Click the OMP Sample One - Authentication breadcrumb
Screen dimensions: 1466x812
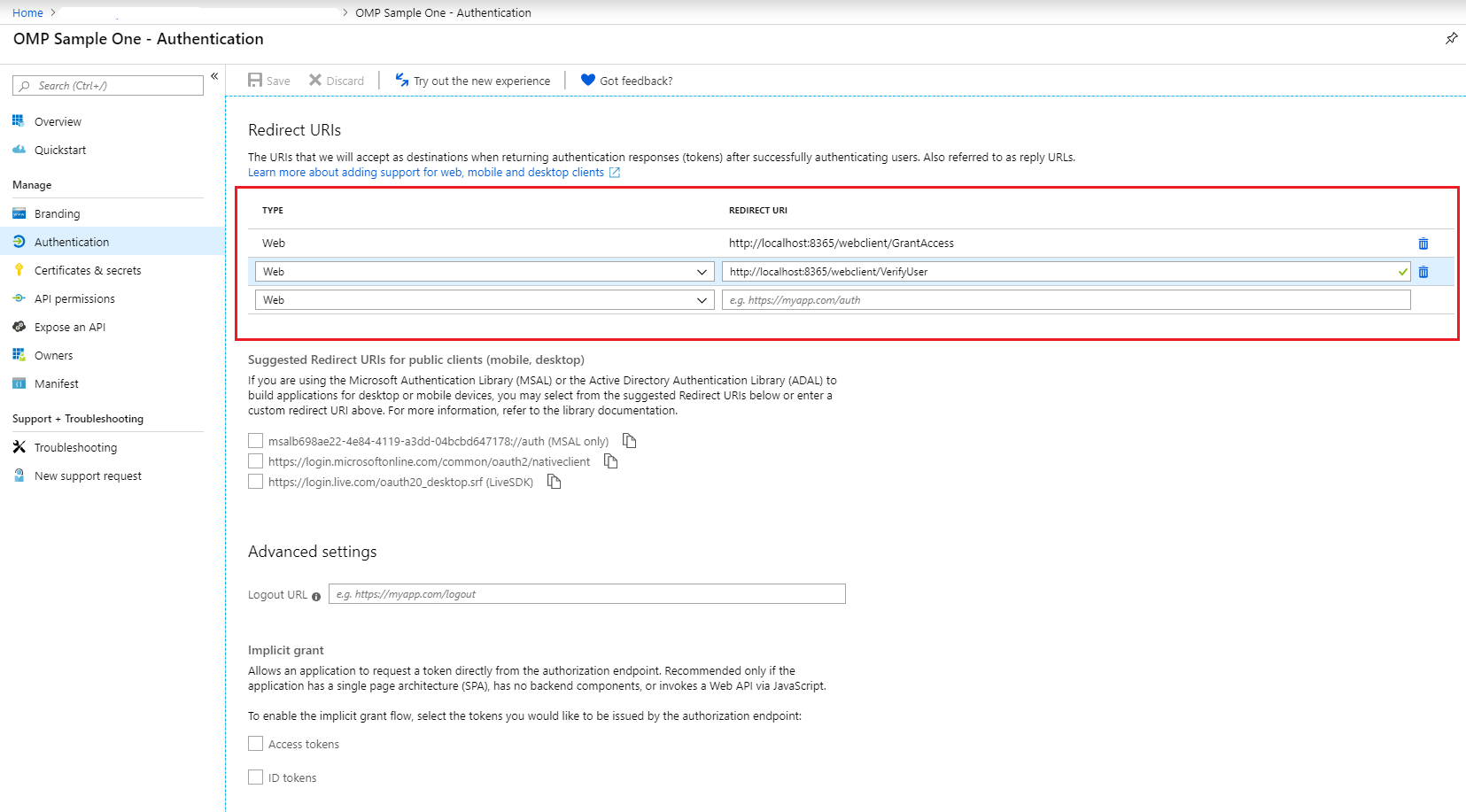pos(443,12)
